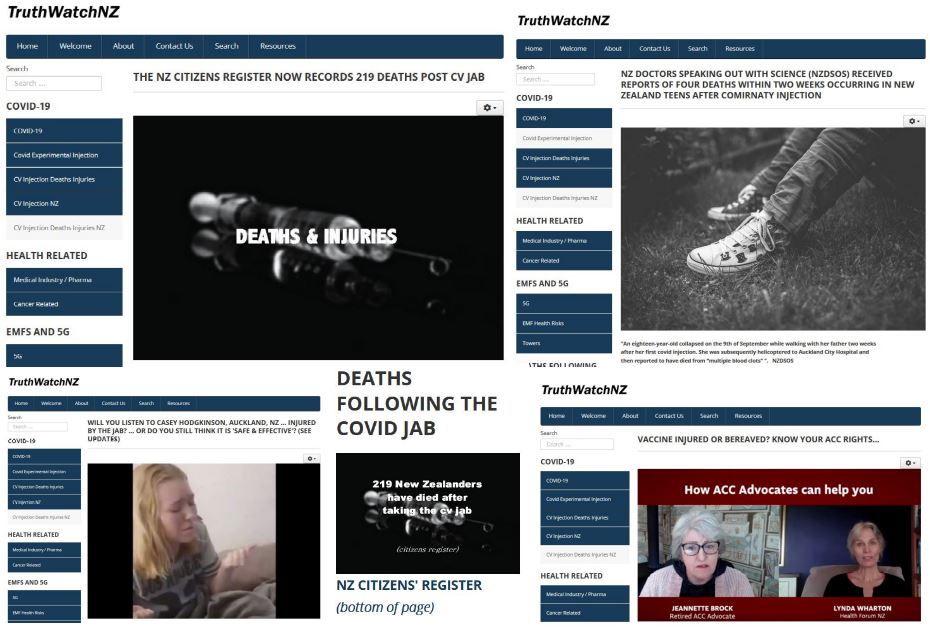Open Covid Experimental Injection on the ACC rights page
The image size is (930, 630).
[585, 499]
